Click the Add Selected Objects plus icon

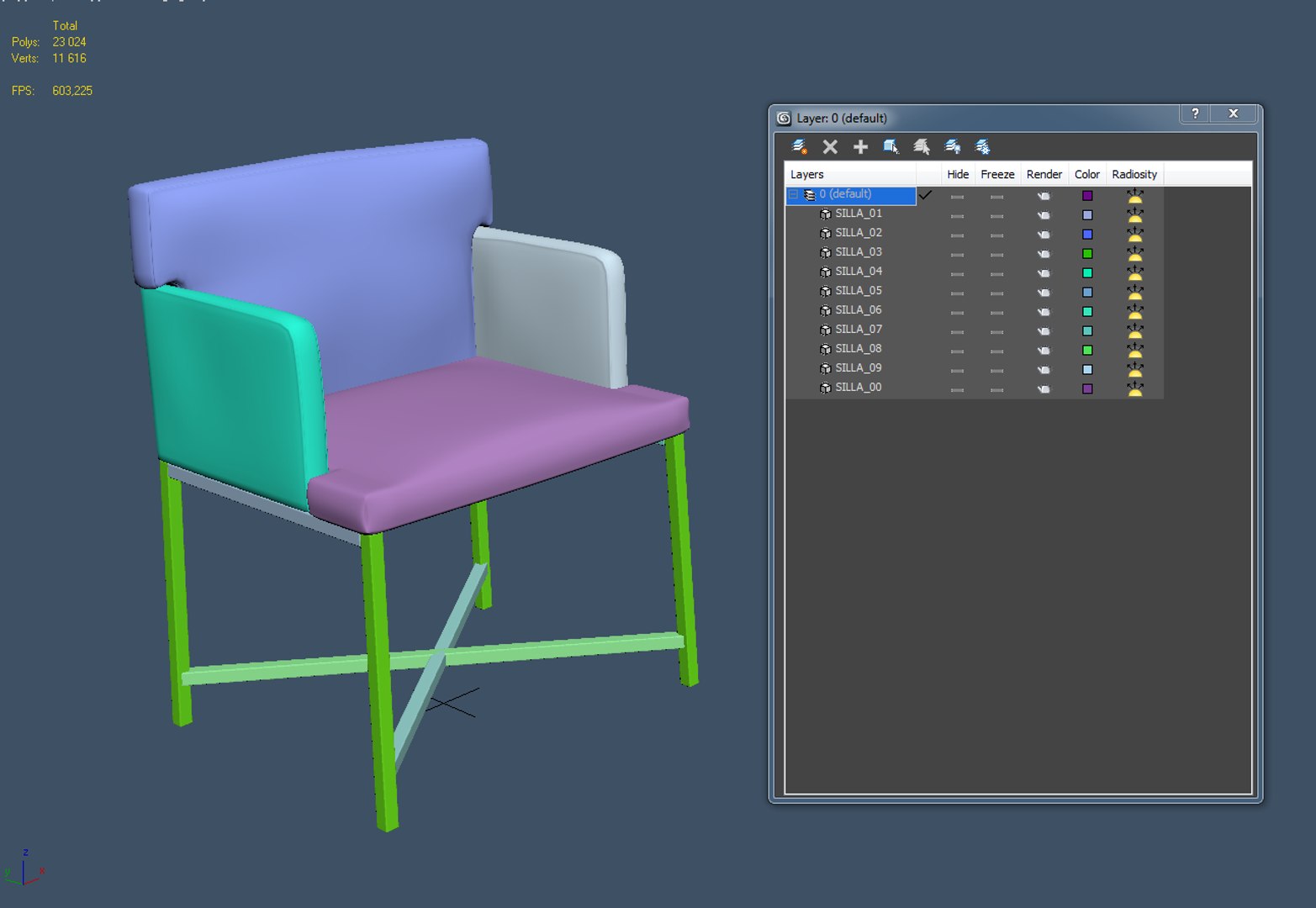click(x=860, y=147)
